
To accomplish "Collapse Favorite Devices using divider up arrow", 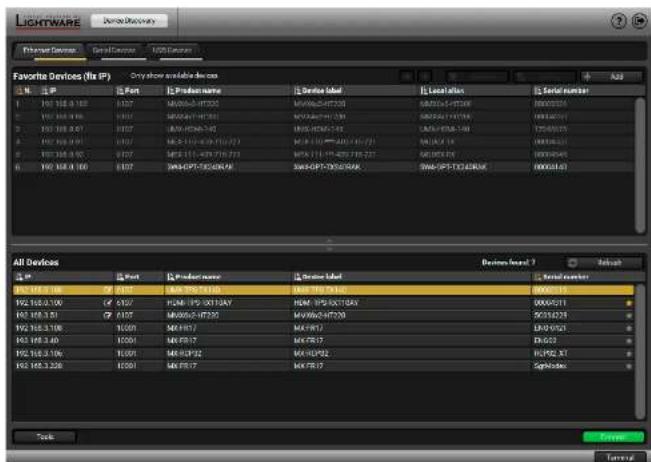I will [x=329, y=240].
